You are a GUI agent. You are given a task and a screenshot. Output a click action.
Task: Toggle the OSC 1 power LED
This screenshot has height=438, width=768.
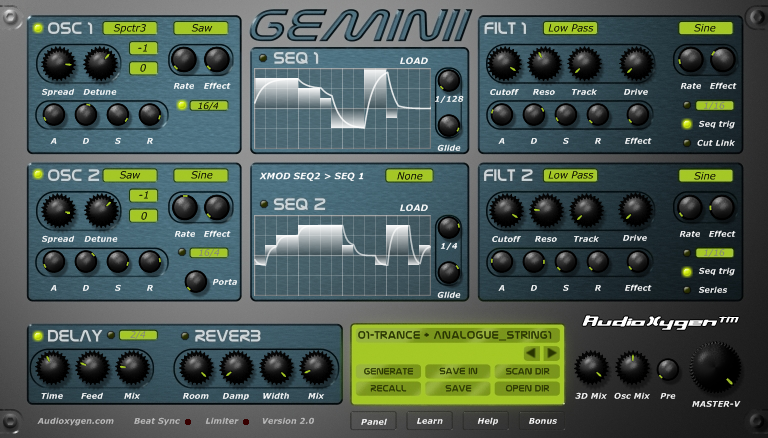point(38,28)
